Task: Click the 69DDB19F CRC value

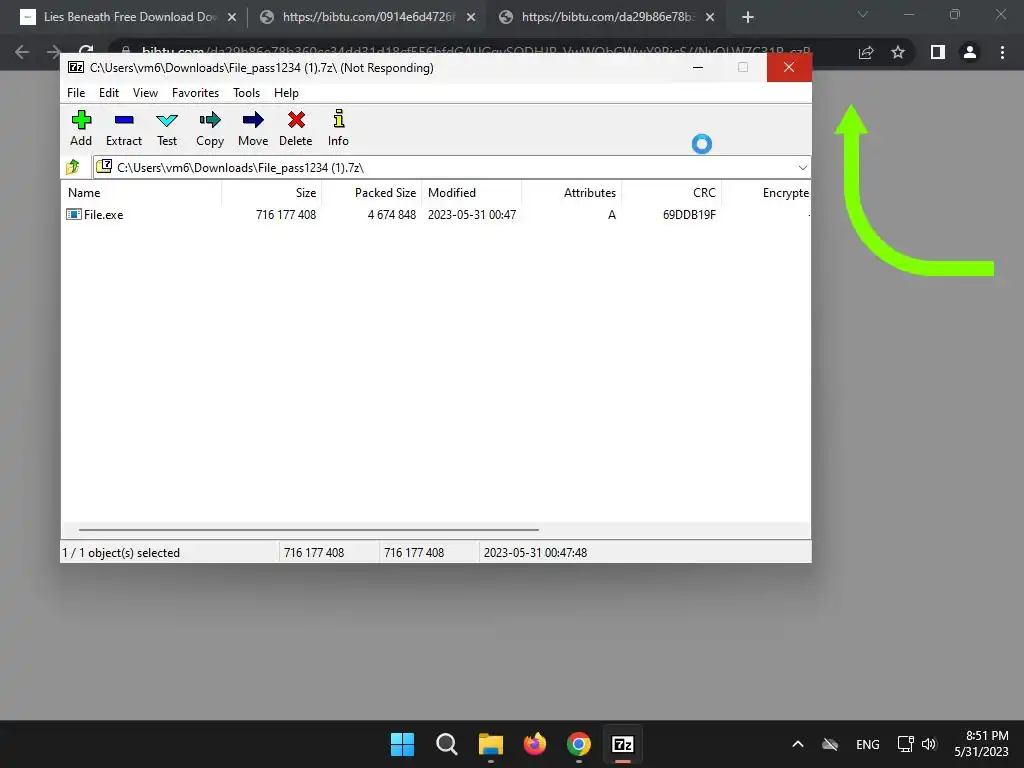Action: pos(689,215)
